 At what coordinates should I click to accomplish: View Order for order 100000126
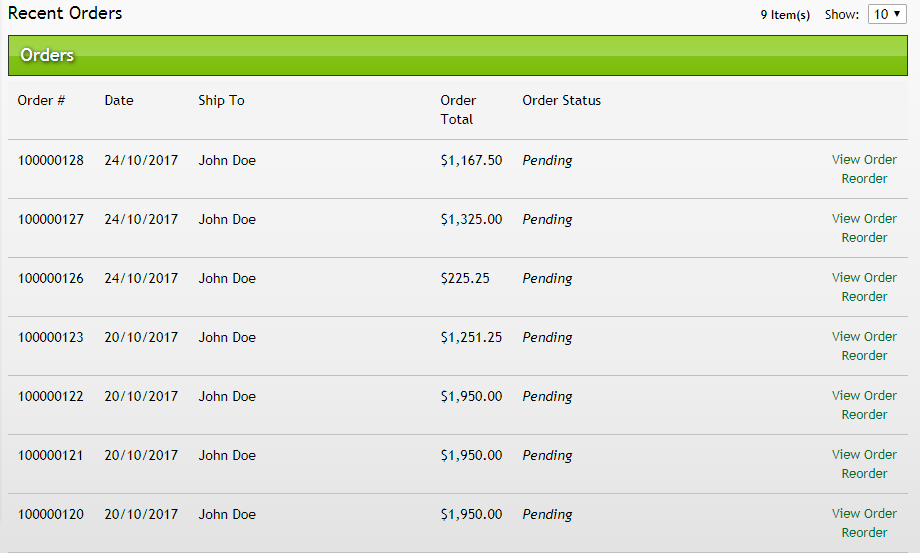864,277
